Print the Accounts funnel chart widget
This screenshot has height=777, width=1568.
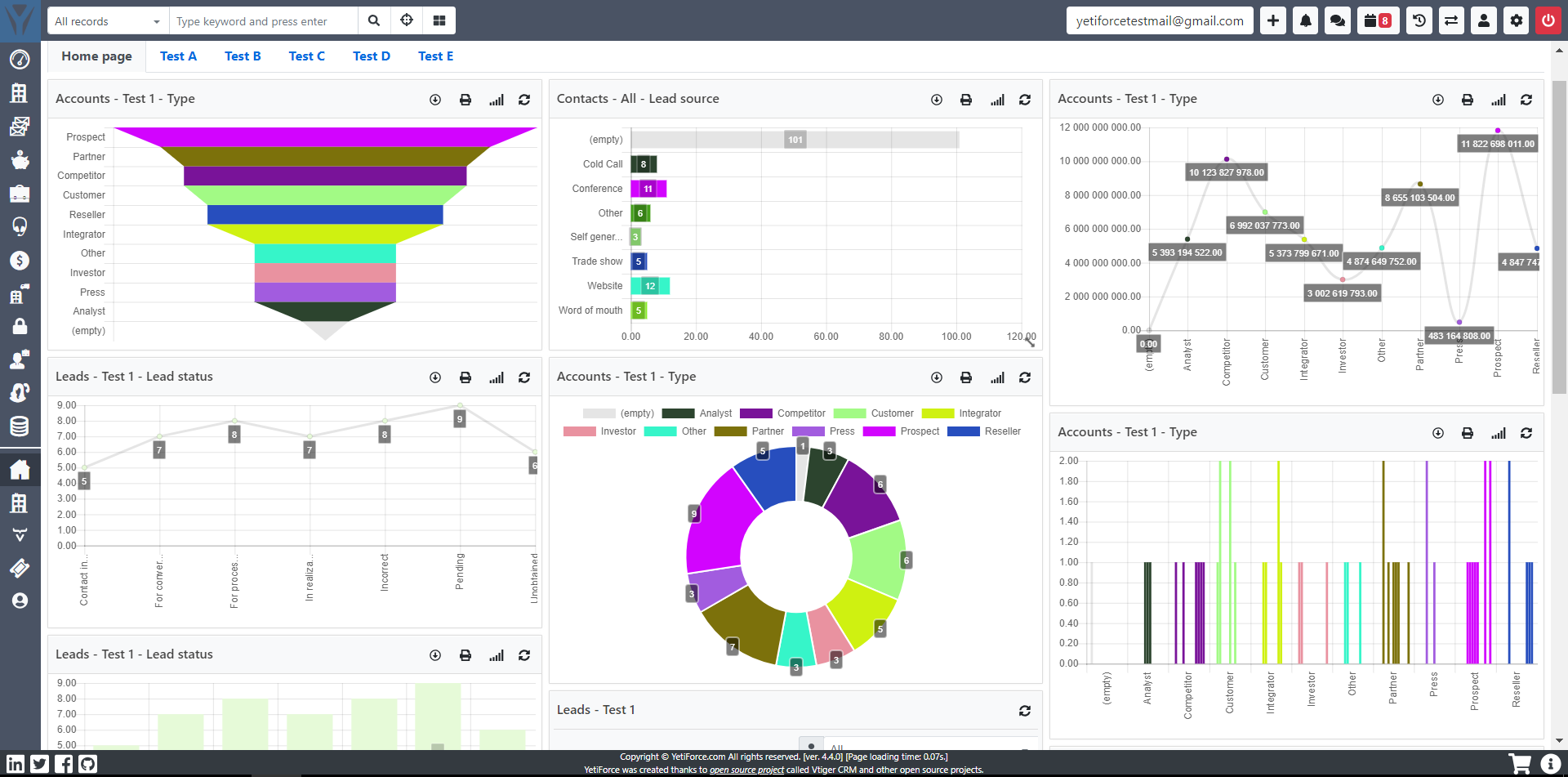pyautogui.click(x=465, y=100)
